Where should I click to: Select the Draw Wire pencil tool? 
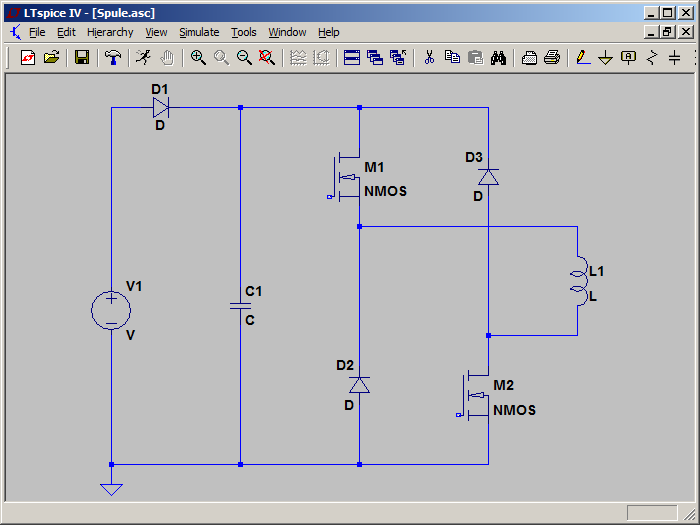point(582,57)
